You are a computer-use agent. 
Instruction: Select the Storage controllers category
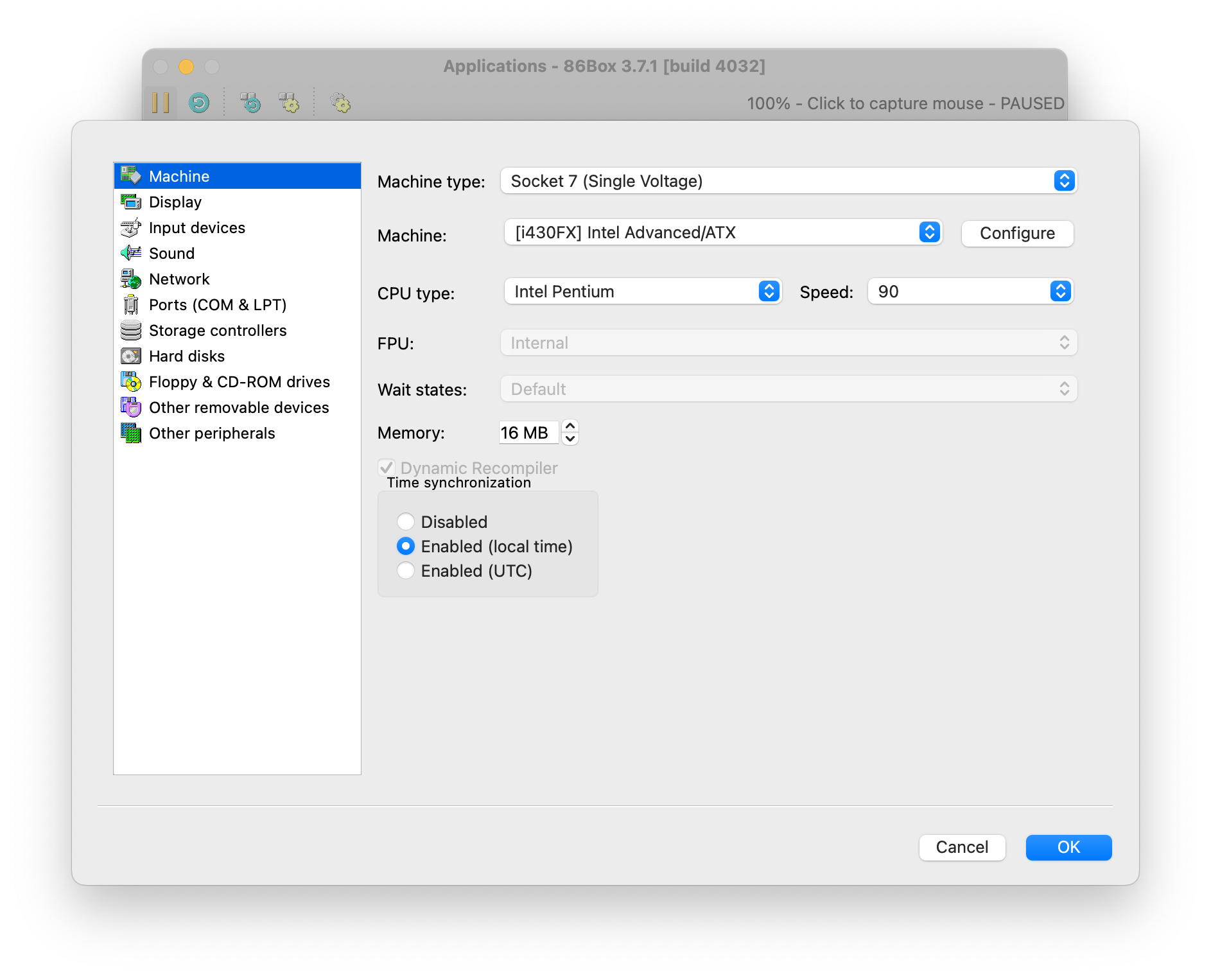(218, 330)
